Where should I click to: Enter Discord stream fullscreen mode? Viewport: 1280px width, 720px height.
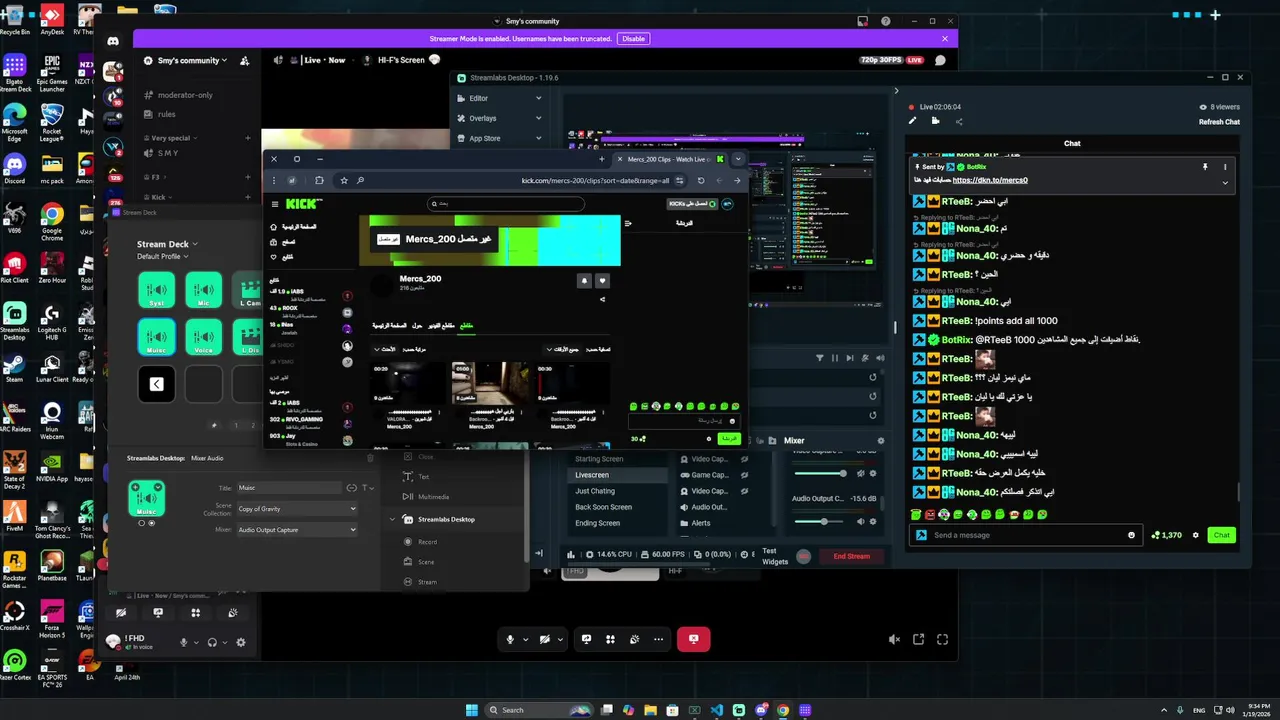pos(942,639)
